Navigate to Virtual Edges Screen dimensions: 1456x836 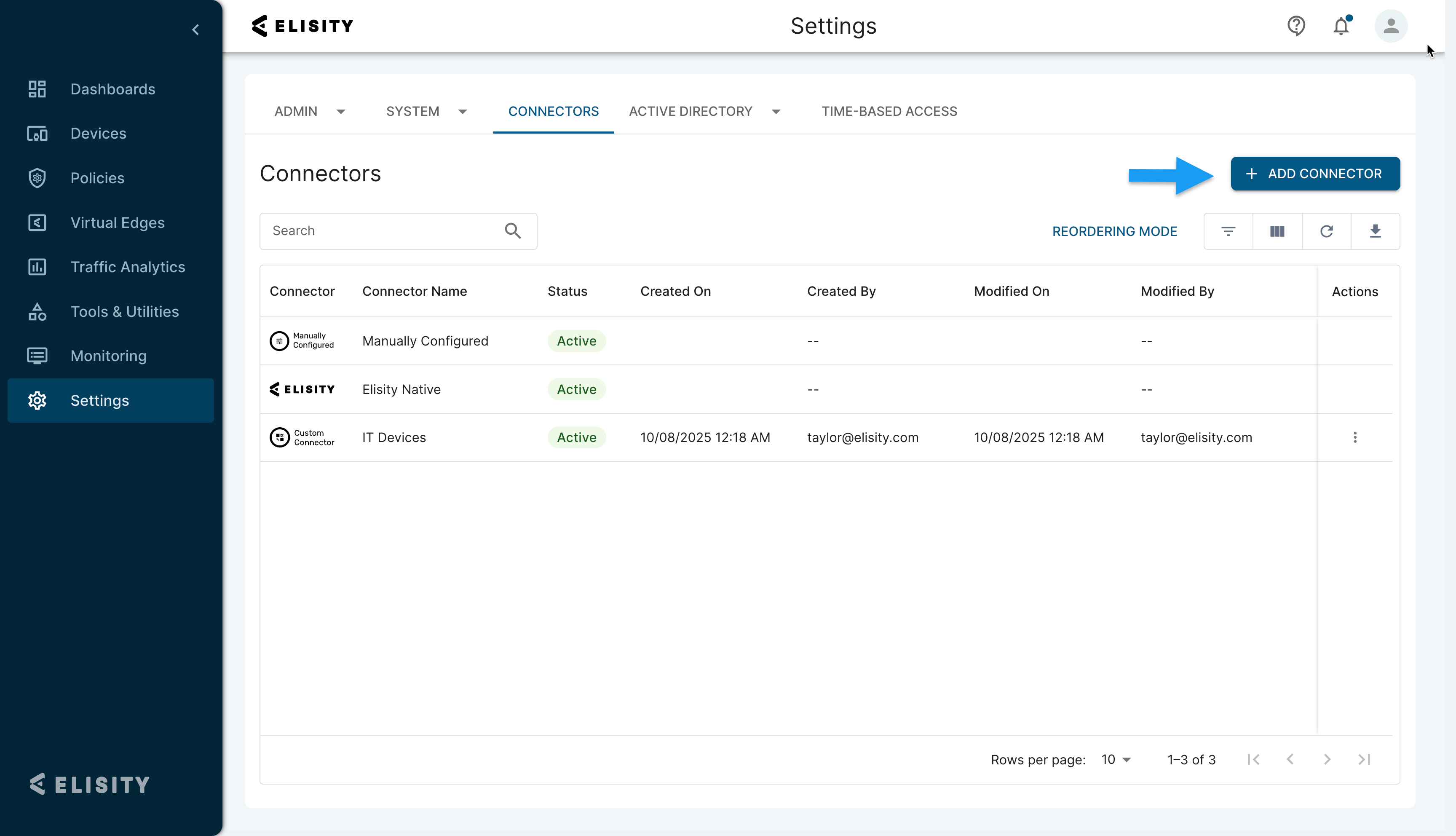117,223
